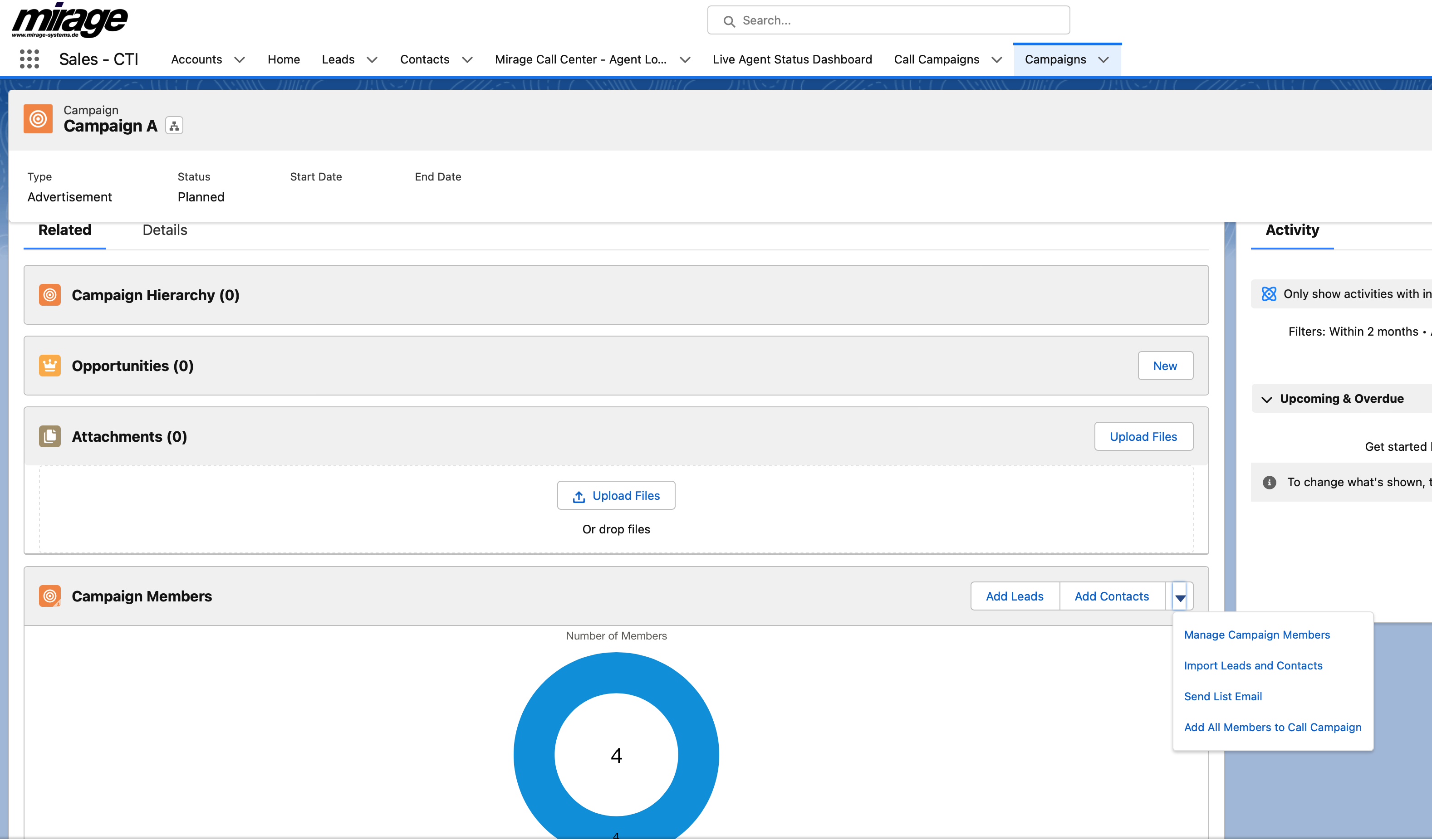Open the Call Campaigns dropdown chevron
1432x840 pixels.
point(996,59)
